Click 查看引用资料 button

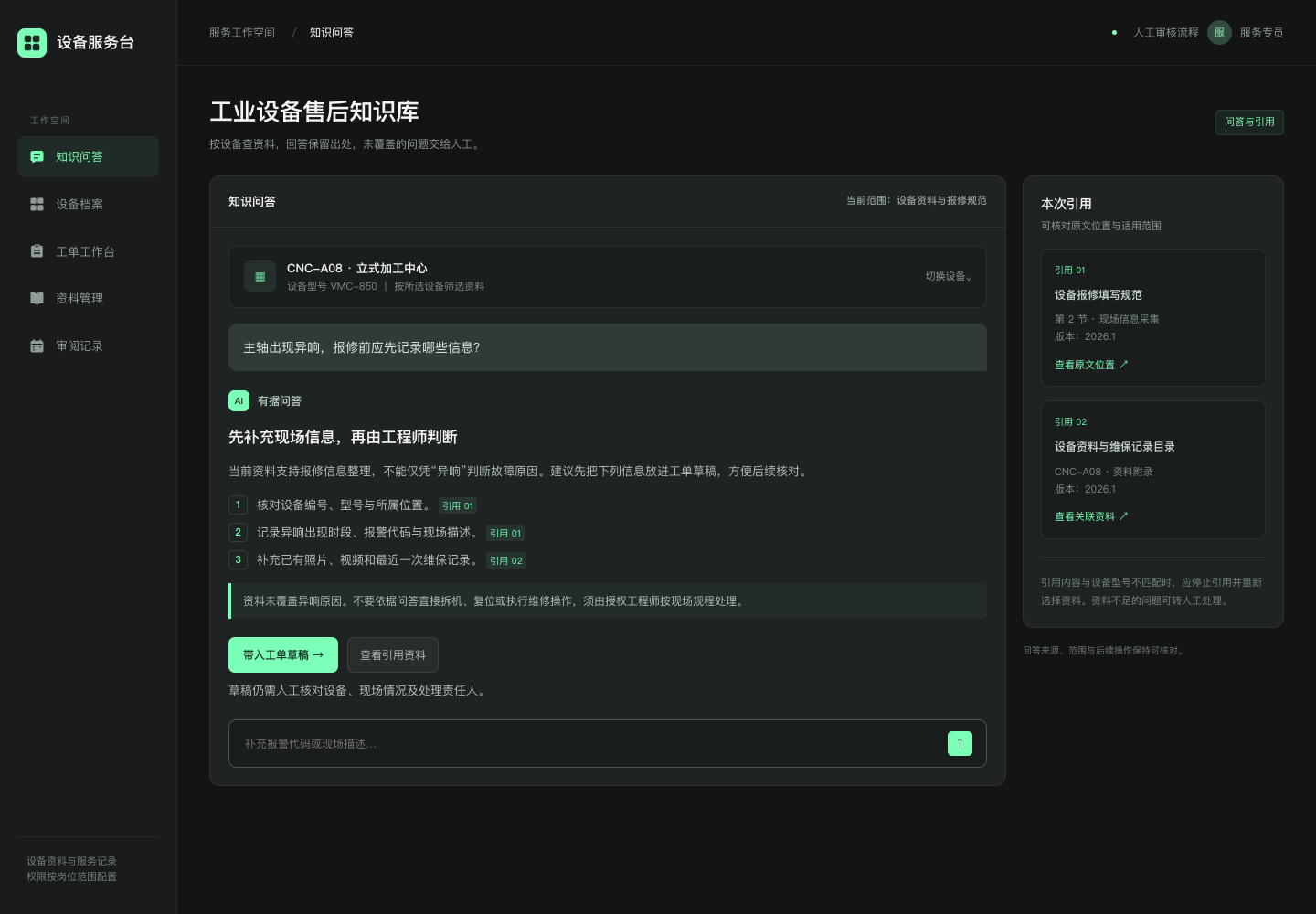[393, 655]
